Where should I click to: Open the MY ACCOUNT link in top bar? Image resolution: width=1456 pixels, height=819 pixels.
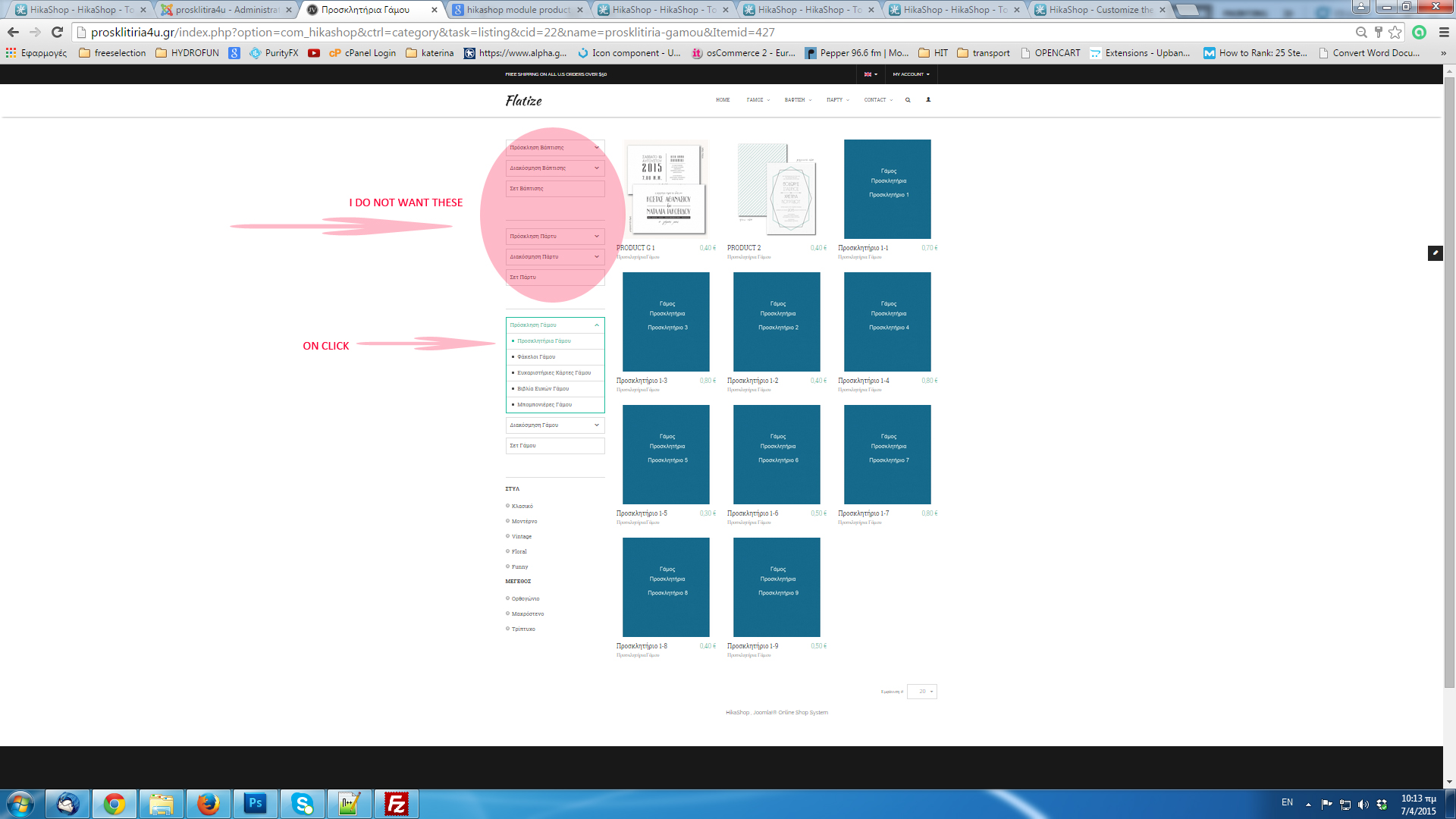pos(910,74)
